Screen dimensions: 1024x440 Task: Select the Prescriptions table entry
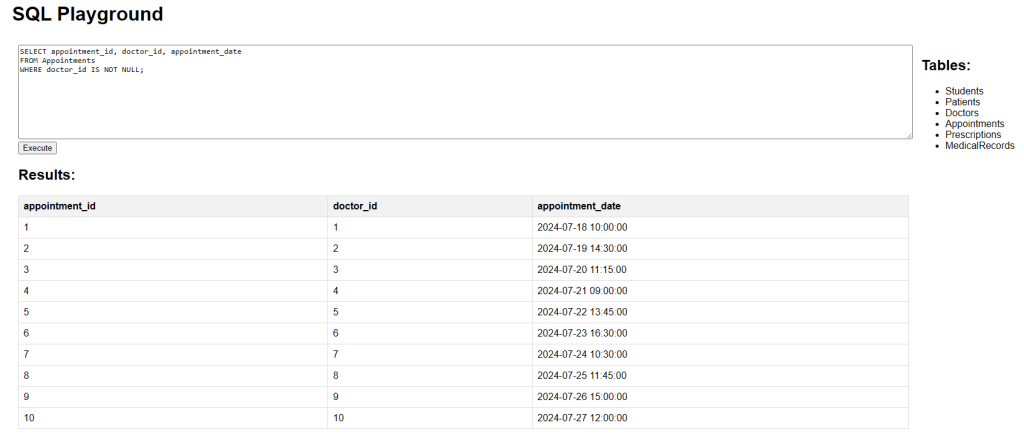972,134
